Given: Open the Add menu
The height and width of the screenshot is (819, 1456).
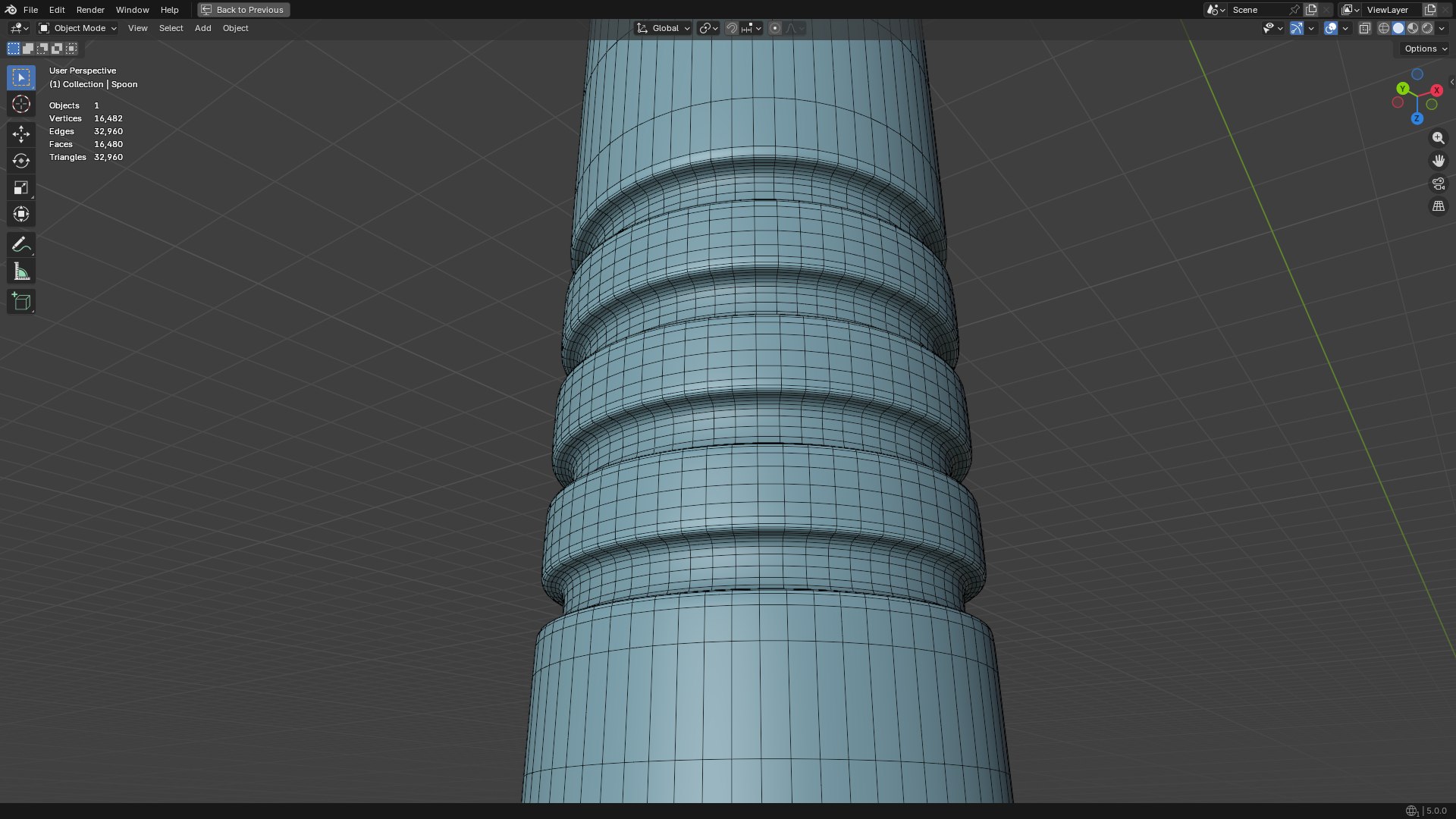Looking at the screenshot, I should click(202, 28).
